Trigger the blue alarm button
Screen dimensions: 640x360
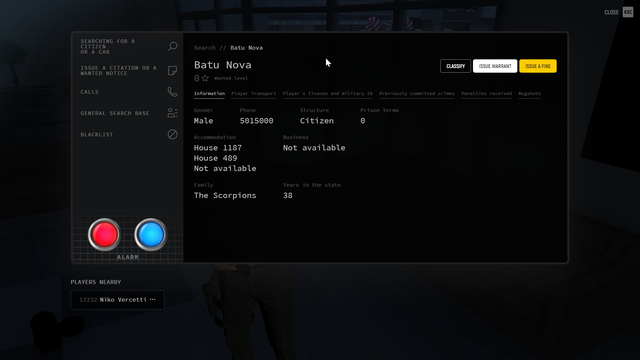point(151,235)
